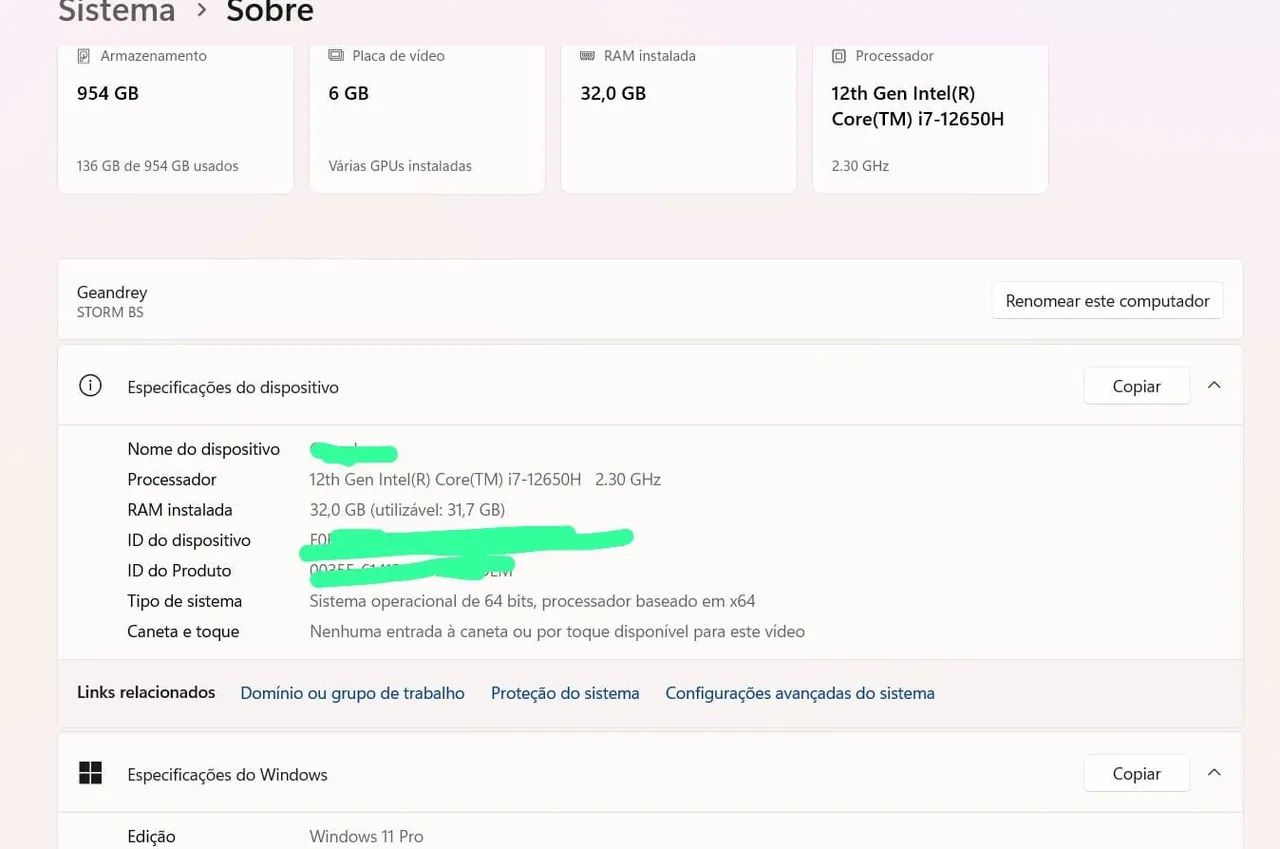Collapse the Especificações do dispositivo section
The width and height of the screenshot is (1280, 849).
click(x=1214, y=385)
